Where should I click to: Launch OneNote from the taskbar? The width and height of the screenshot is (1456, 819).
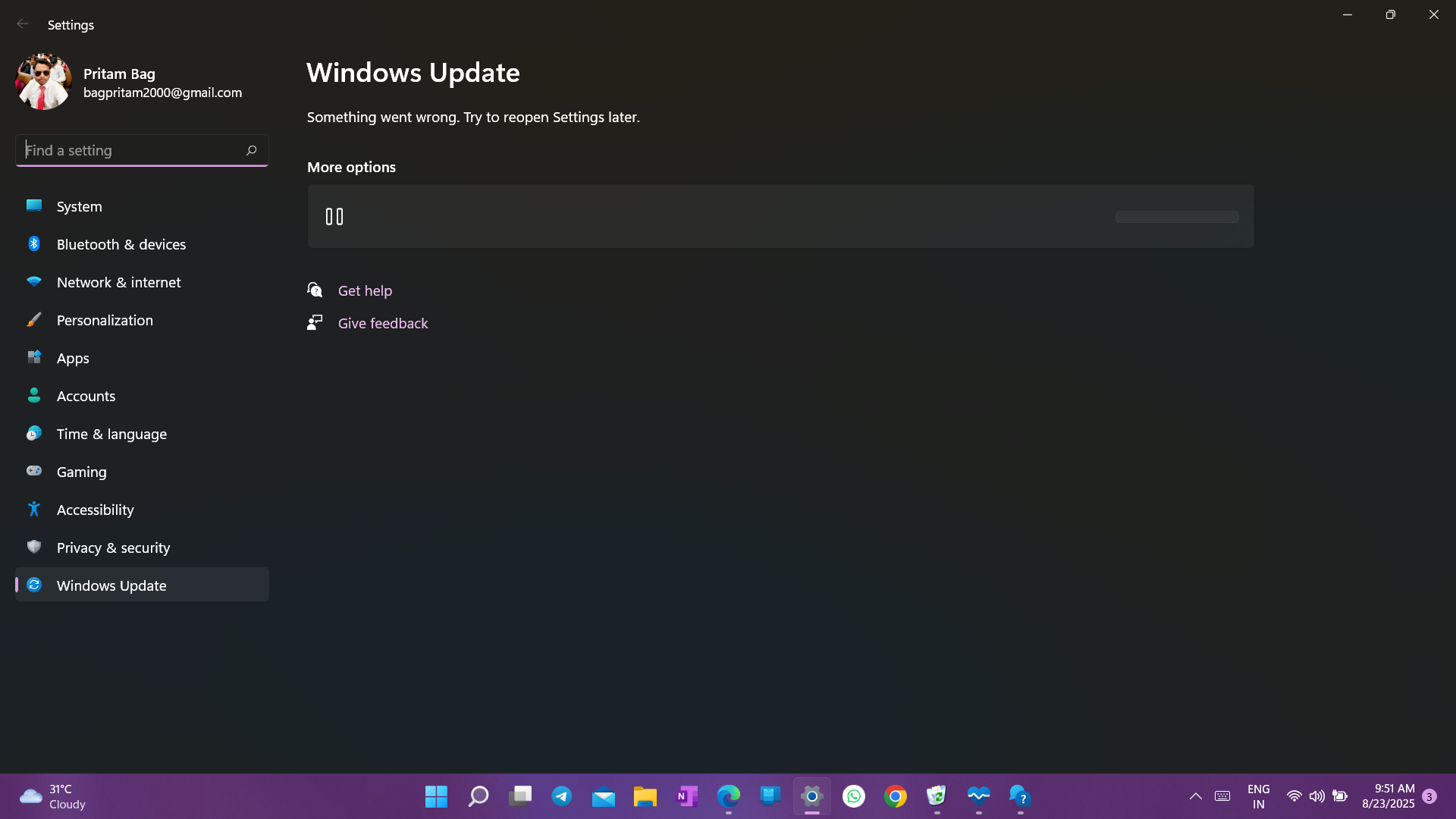click(686, 796)
